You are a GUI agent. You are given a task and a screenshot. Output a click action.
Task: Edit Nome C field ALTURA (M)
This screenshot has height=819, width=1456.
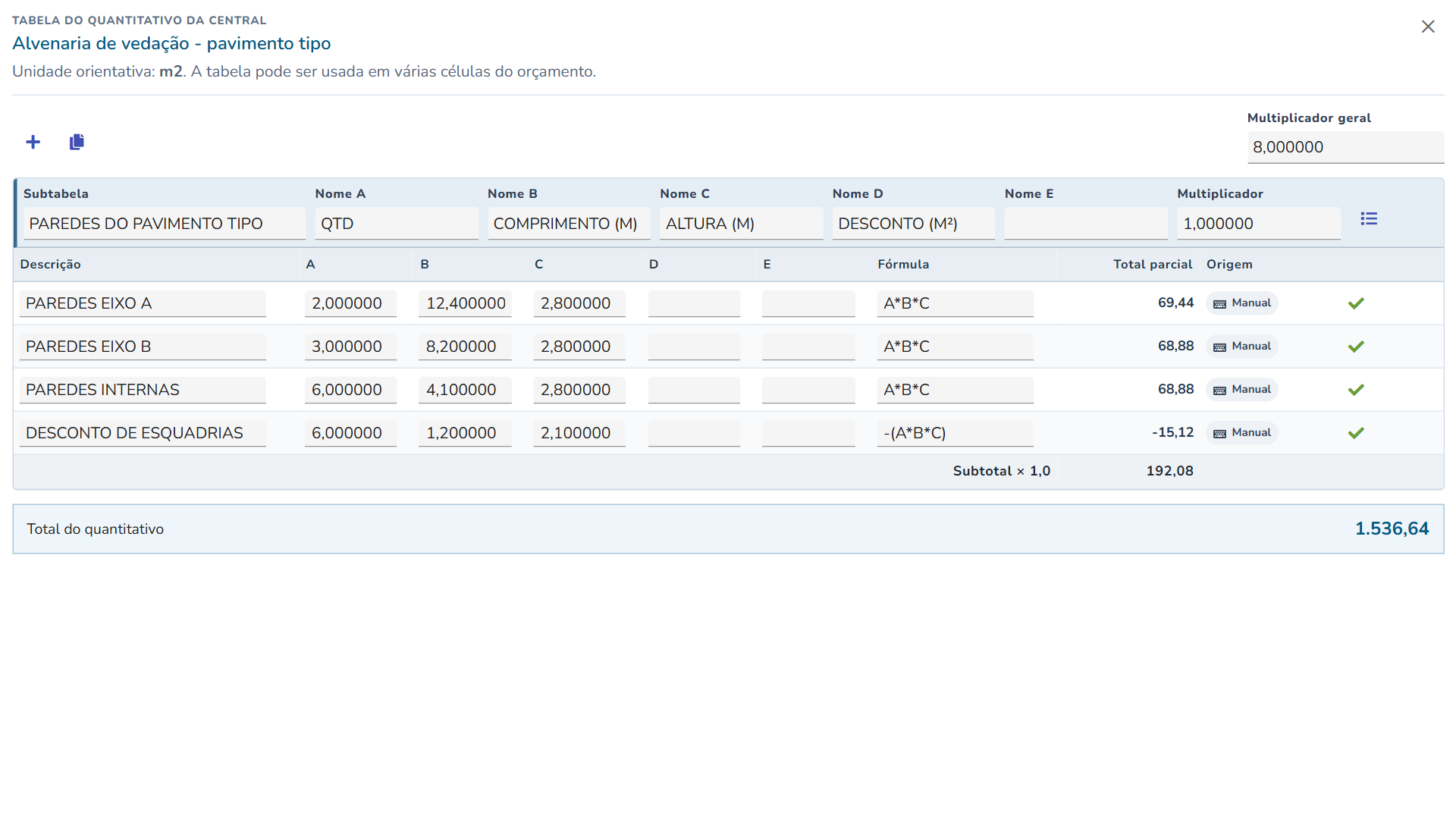click(741, 224)
